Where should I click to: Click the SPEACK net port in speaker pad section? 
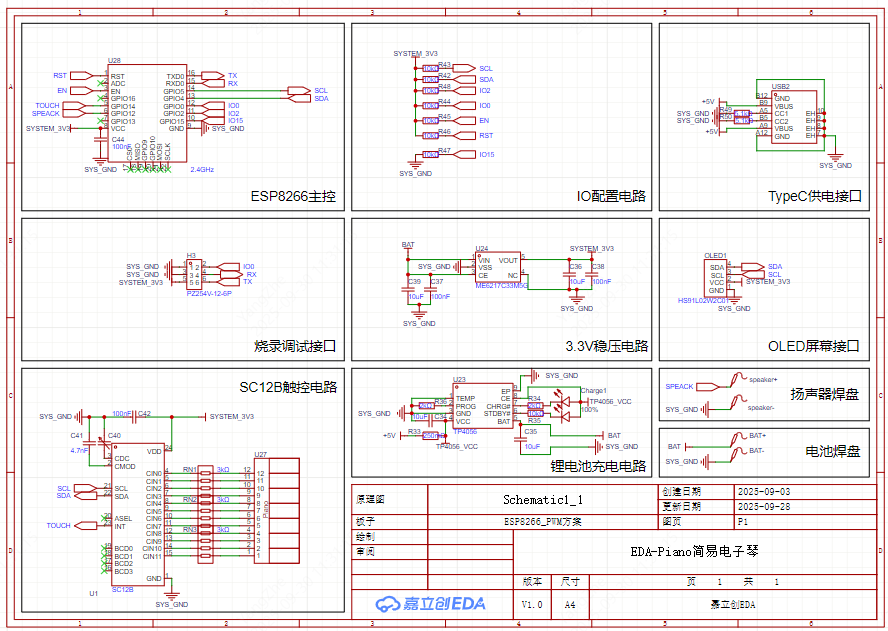(x=680, y=387)
